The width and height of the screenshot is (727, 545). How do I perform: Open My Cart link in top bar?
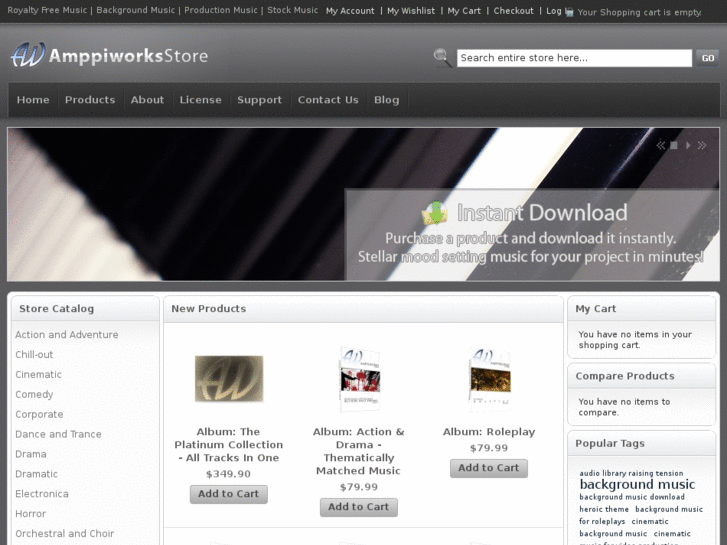(464, 11)
